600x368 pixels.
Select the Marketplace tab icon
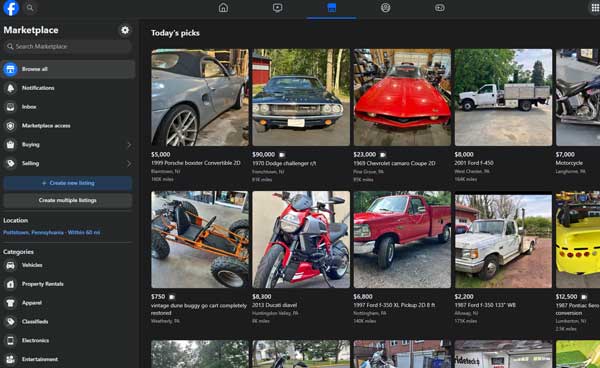point(332,8)
